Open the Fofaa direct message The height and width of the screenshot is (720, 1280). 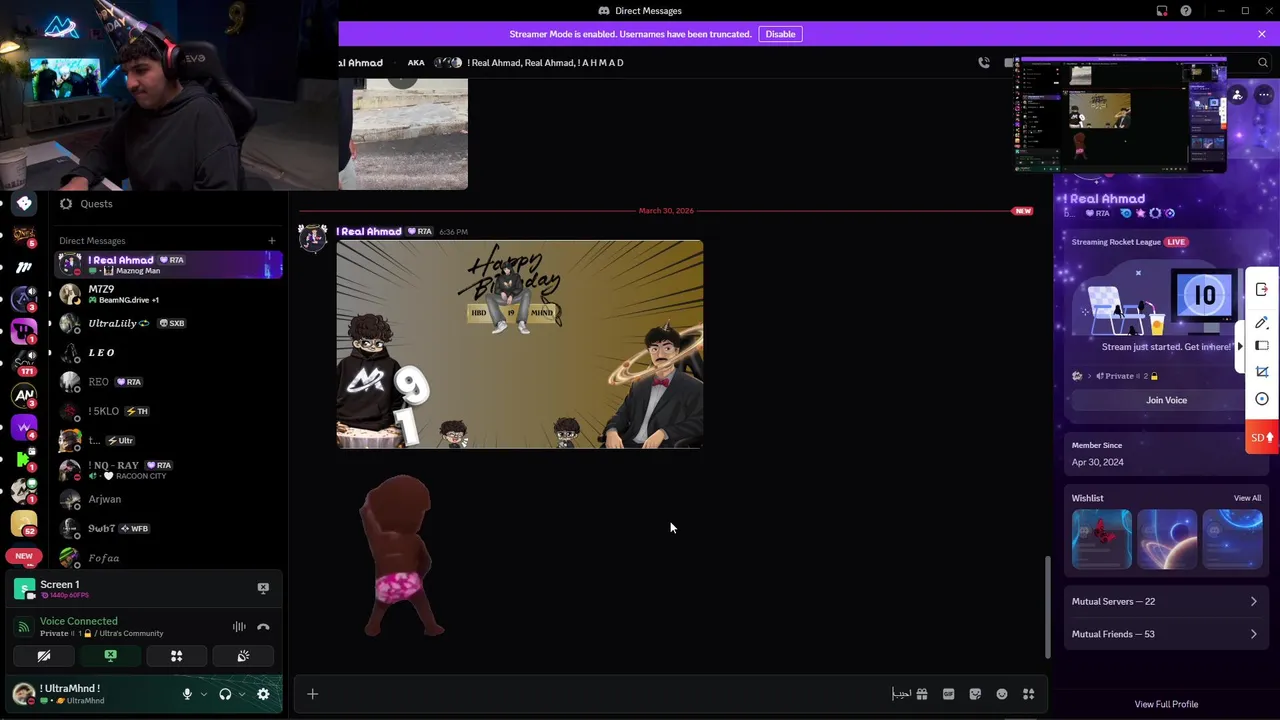168,558
